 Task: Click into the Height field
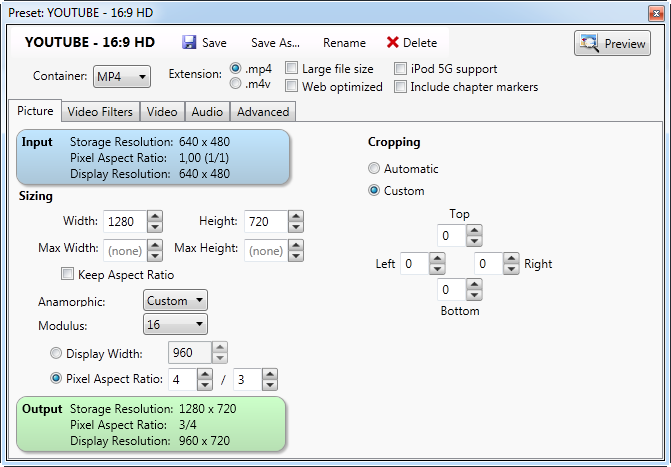coord(266,221)
